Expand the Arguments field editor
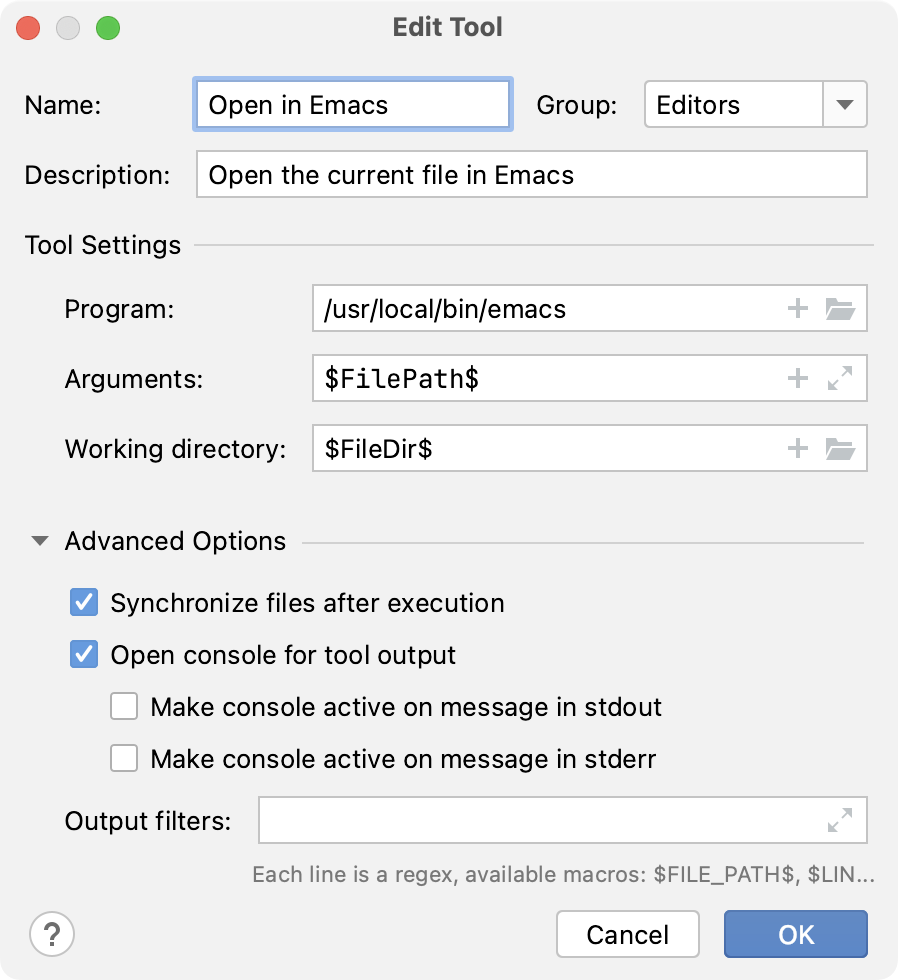Viewport: 898px width, 980px height. coord(841,378)
